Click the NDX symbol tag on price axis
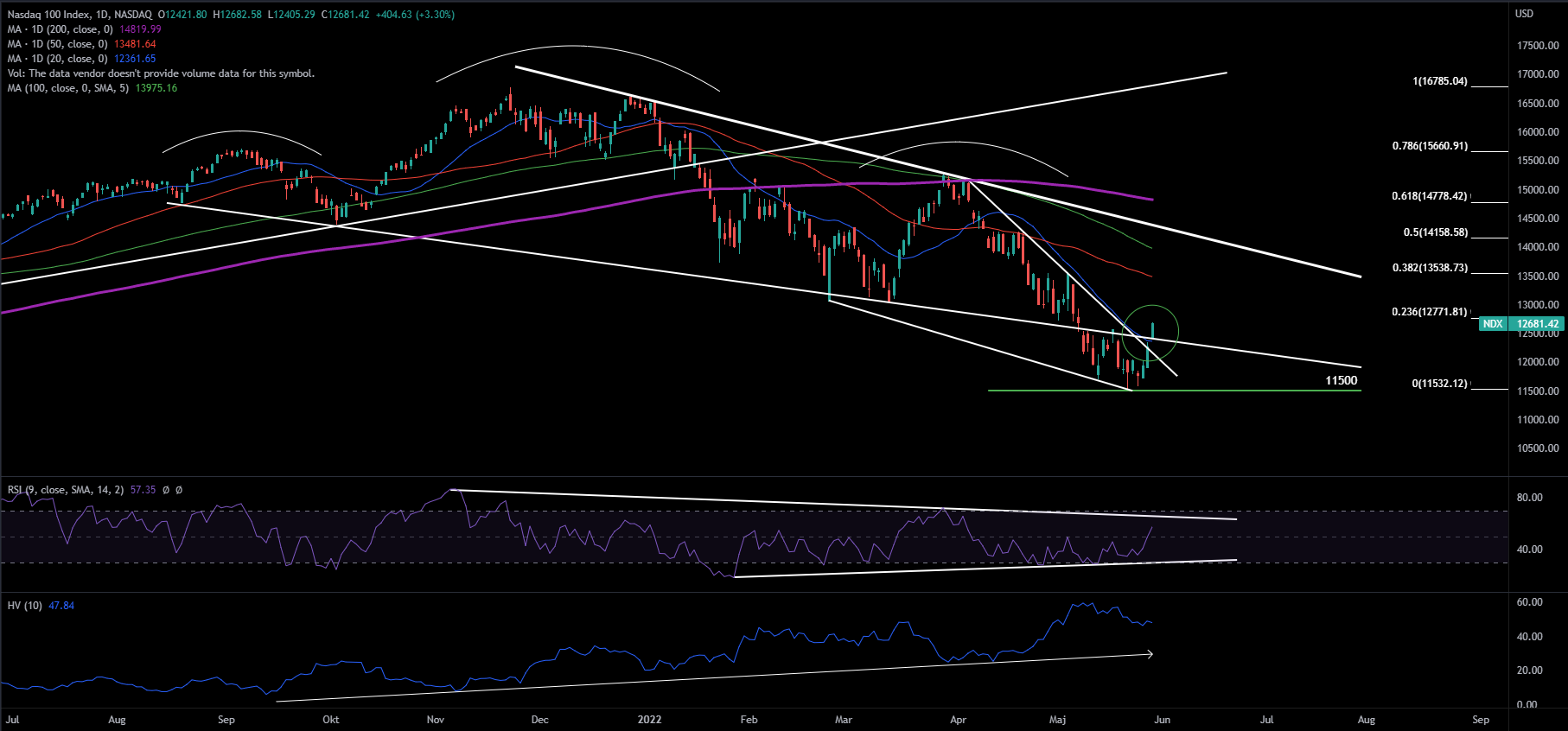The image size is (1568, 731). click(1493, 324)
